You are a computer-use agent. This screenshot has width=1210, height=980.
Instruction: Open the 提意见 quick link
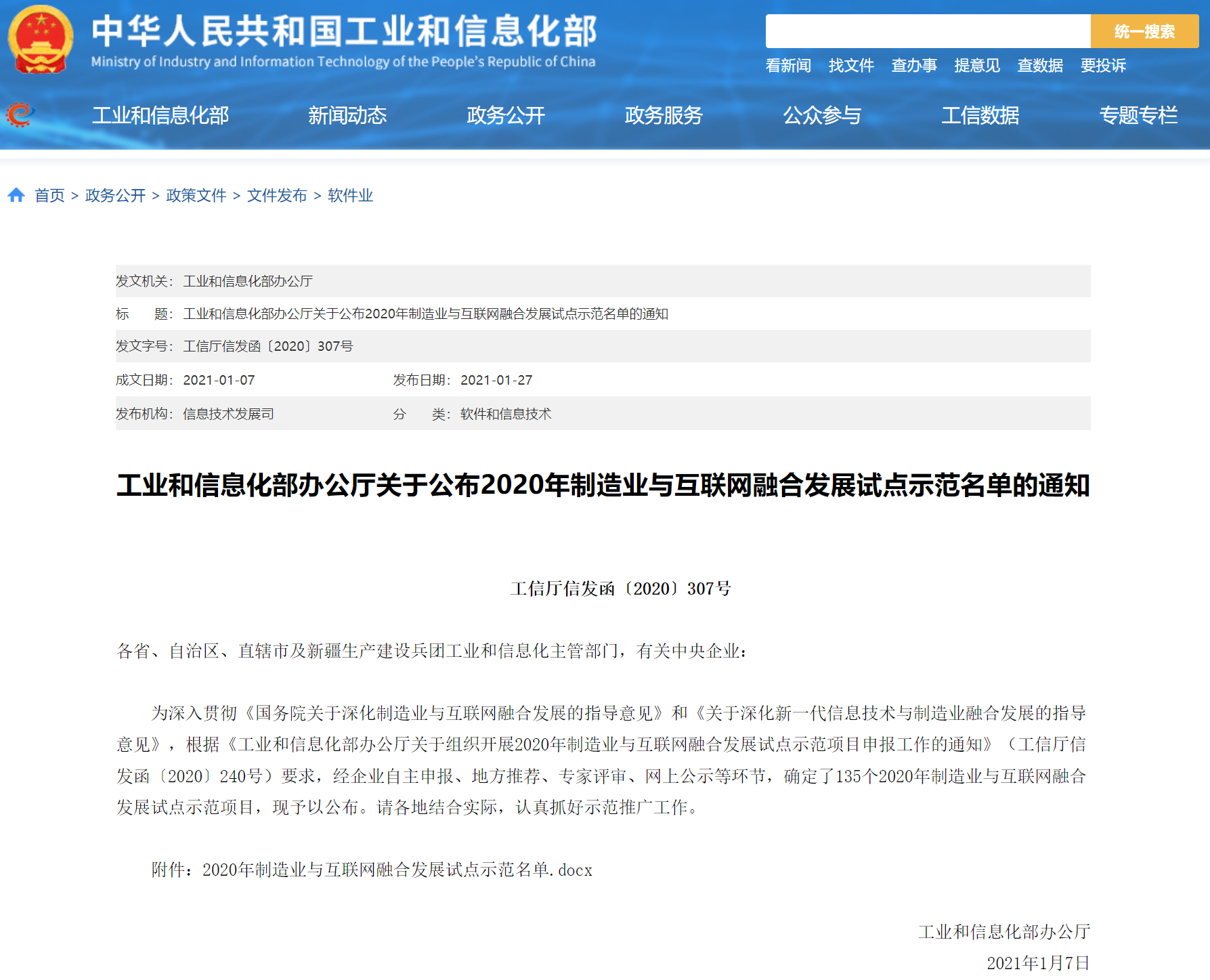point(977,66)
